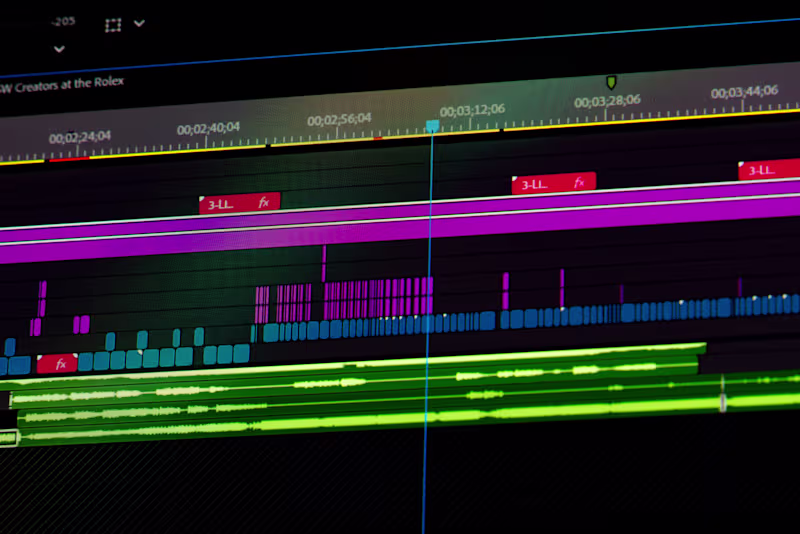Jump to timecode 00;02;40;04 on the ruler
The height and width of the screenshot is (534, 800).
click(208, 128)
